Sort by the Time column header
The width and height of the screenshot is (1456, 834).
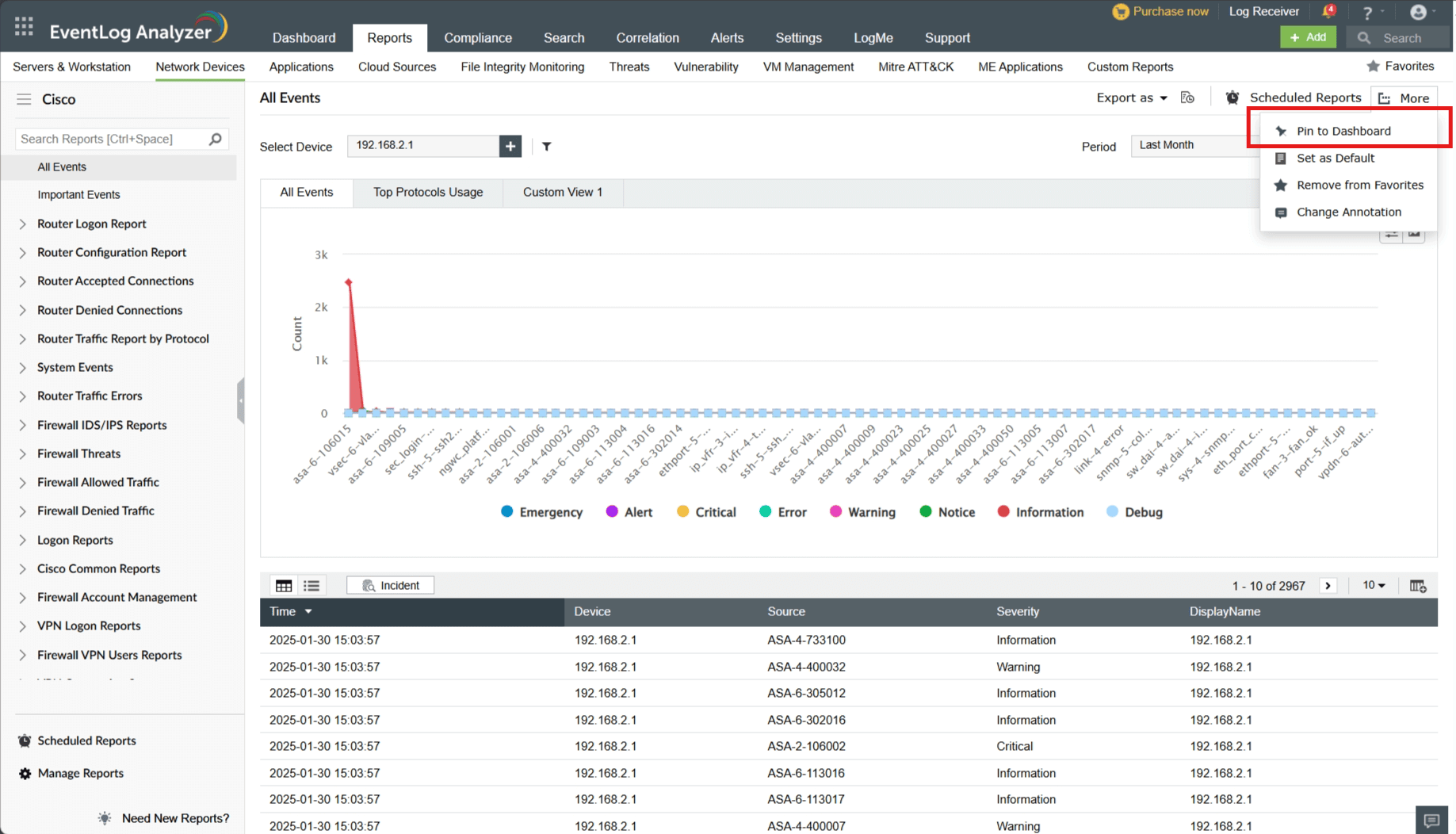pyautogui.click(x=412, y=612)
